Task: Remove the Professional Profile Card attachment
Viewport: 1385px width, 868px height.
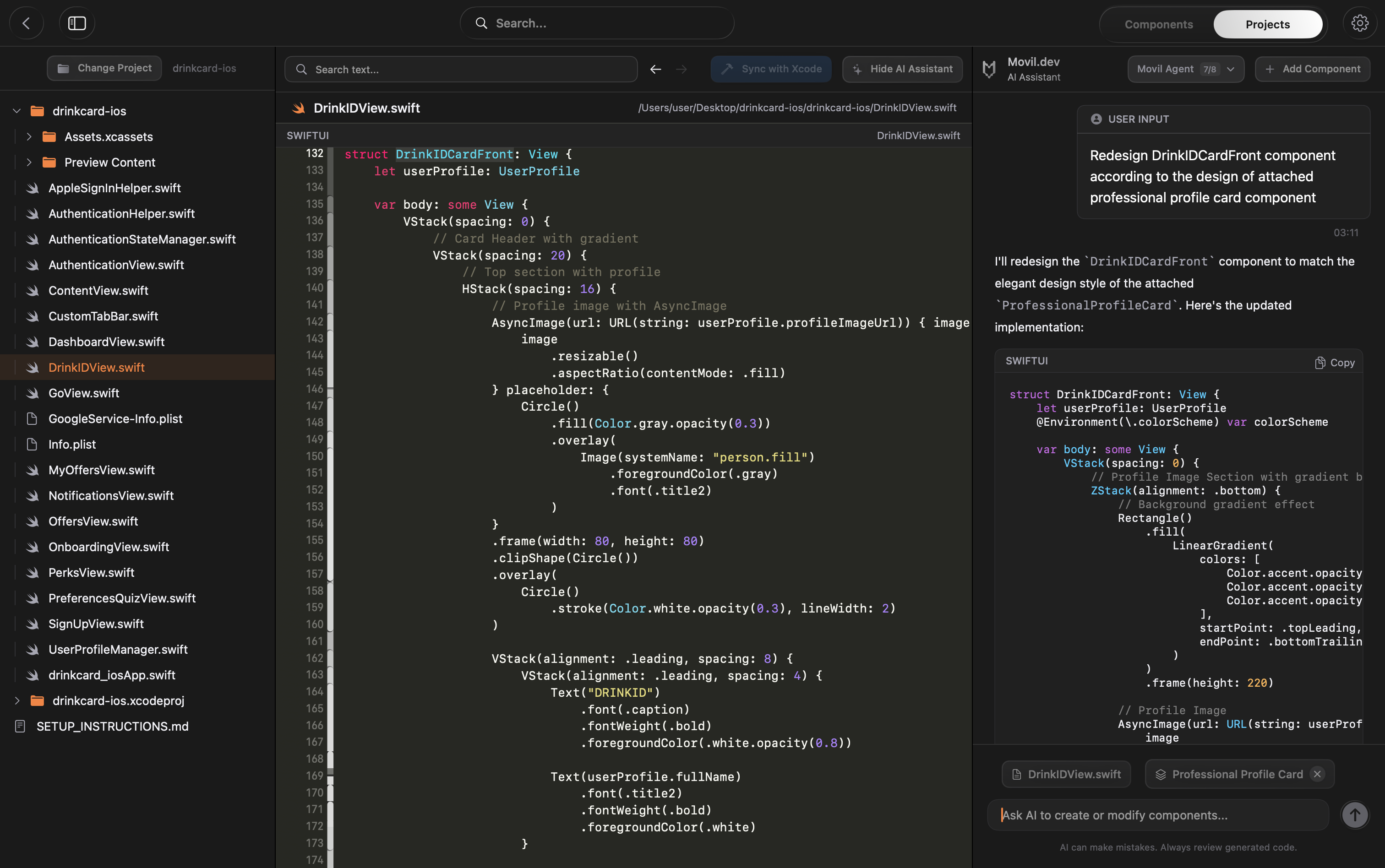Action: click(1317, 774)
